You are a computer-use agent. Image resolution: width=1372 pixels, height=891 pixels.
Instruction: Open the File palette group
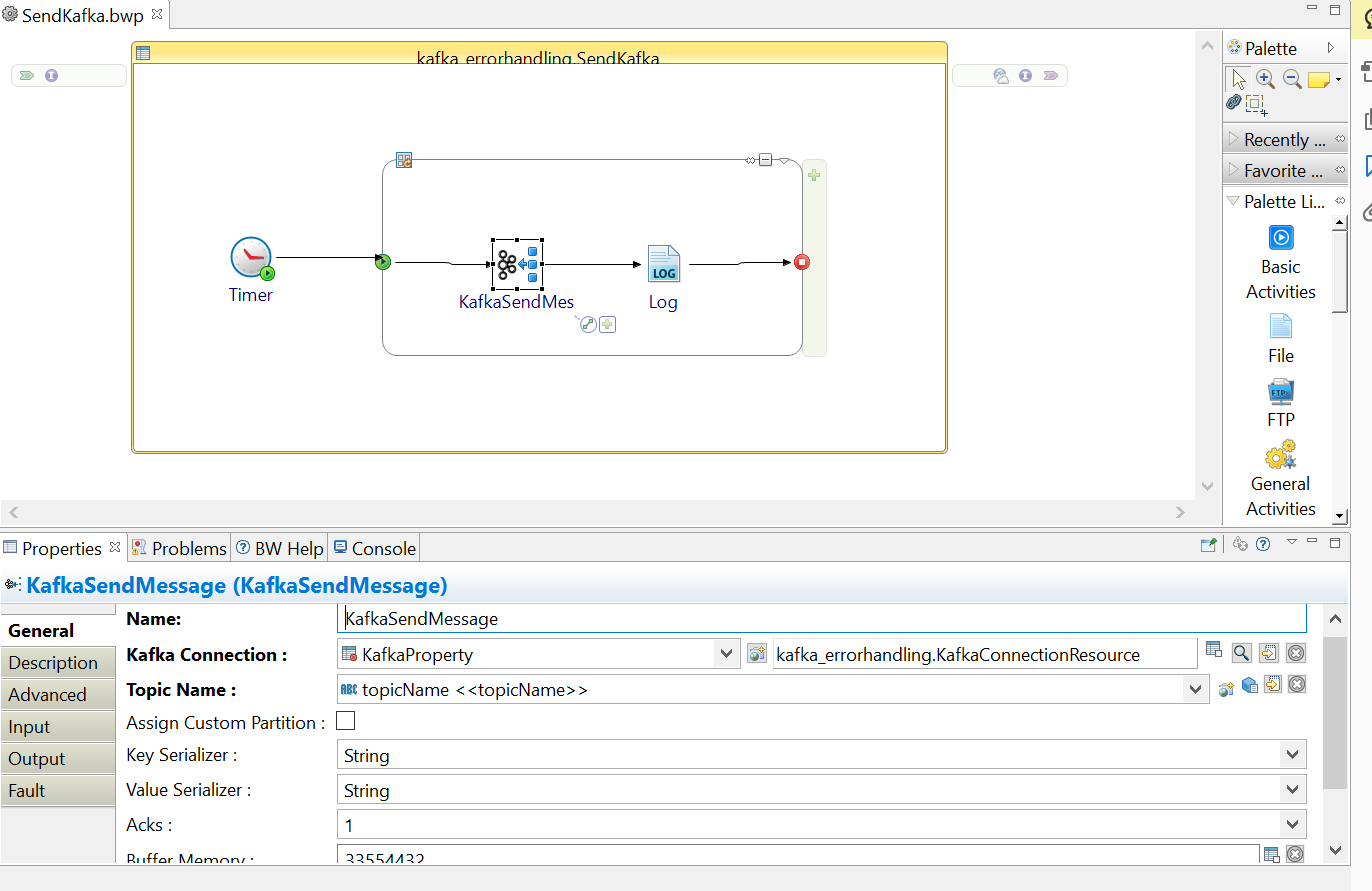[1280, 327]
